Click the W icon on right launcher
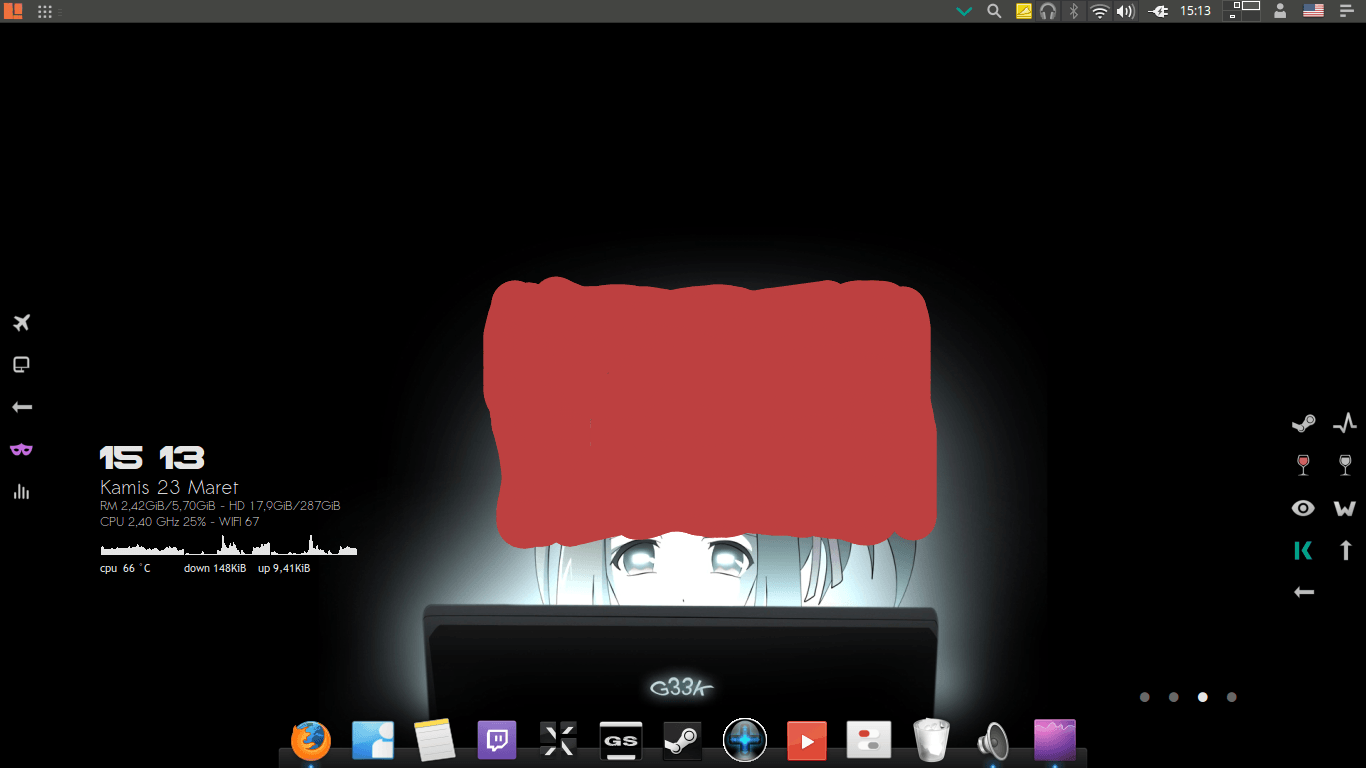The width and height of the screenshot is (1366, 768). (x=1345, y=508)
